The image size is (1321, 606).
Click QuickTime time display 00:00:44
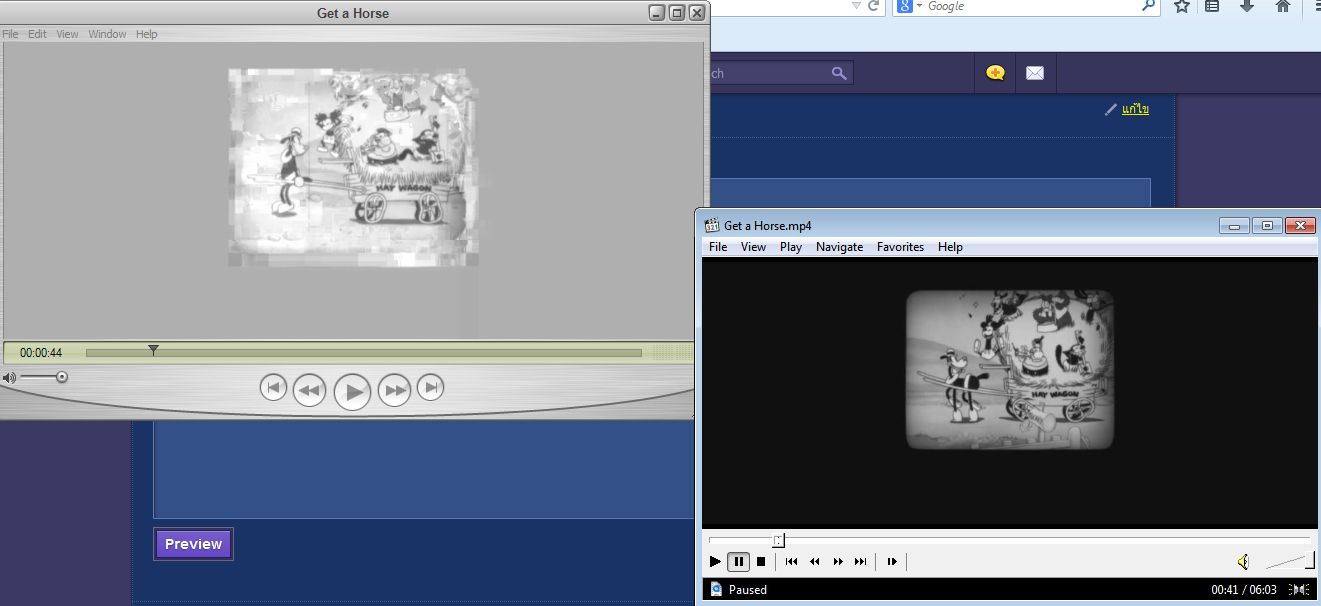click(41, 353)
